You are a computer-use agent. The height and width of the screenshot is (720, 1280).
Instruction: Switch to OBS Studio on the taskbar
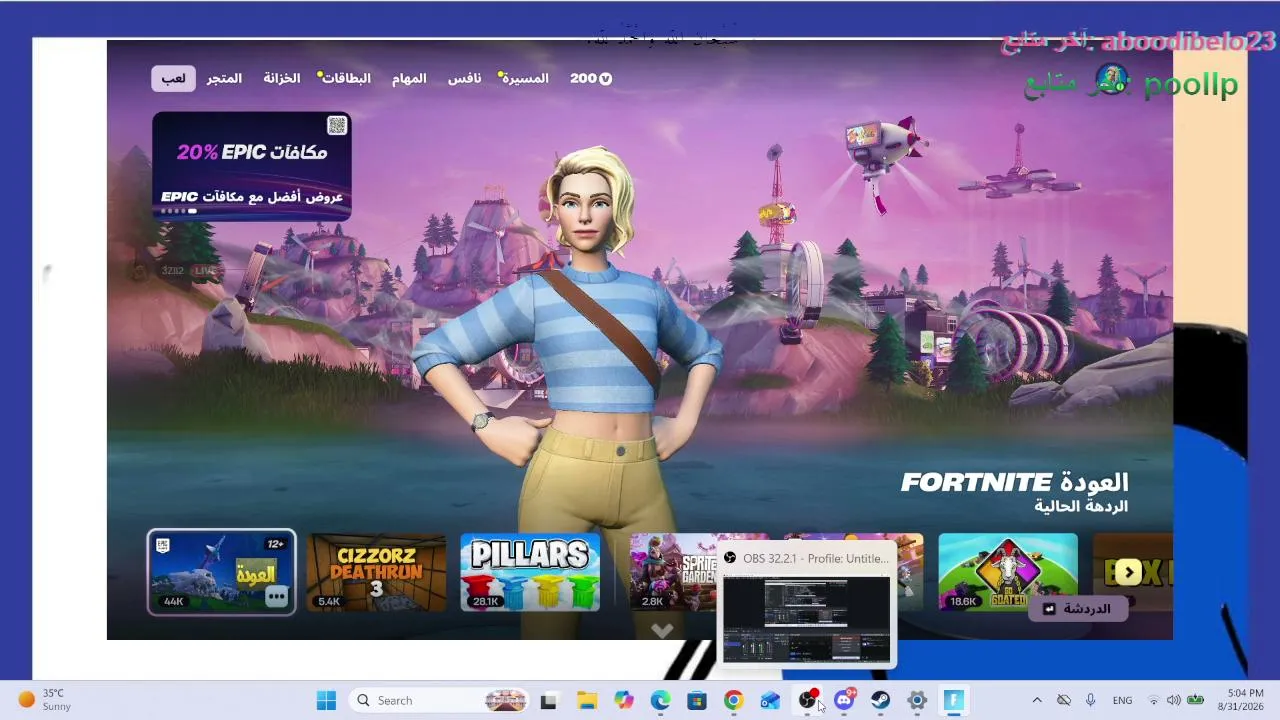pyautogui.click(x=807, y=700)
